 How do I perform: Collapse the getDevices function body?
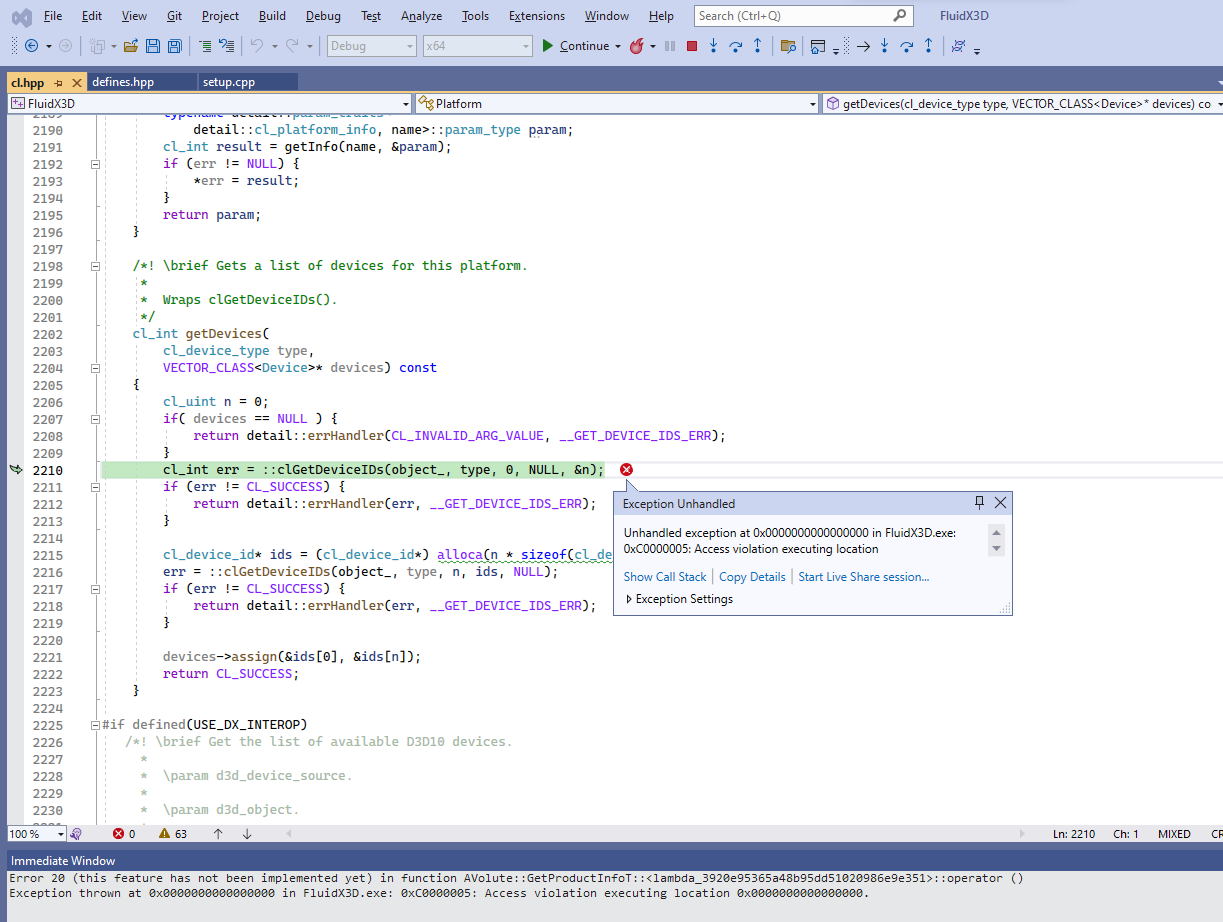point(95,368)
